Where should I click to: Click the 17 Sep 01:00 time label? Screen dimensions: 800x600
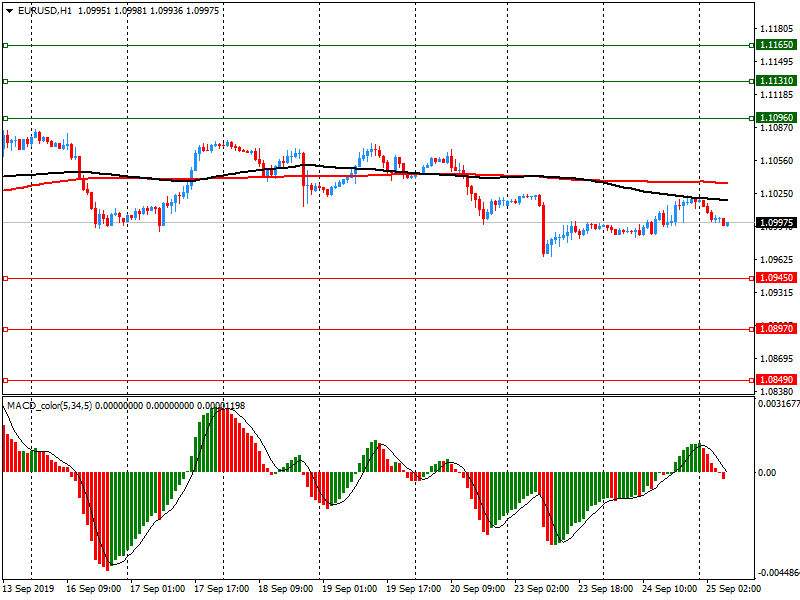pyautogui.click(x=158, y=588)
